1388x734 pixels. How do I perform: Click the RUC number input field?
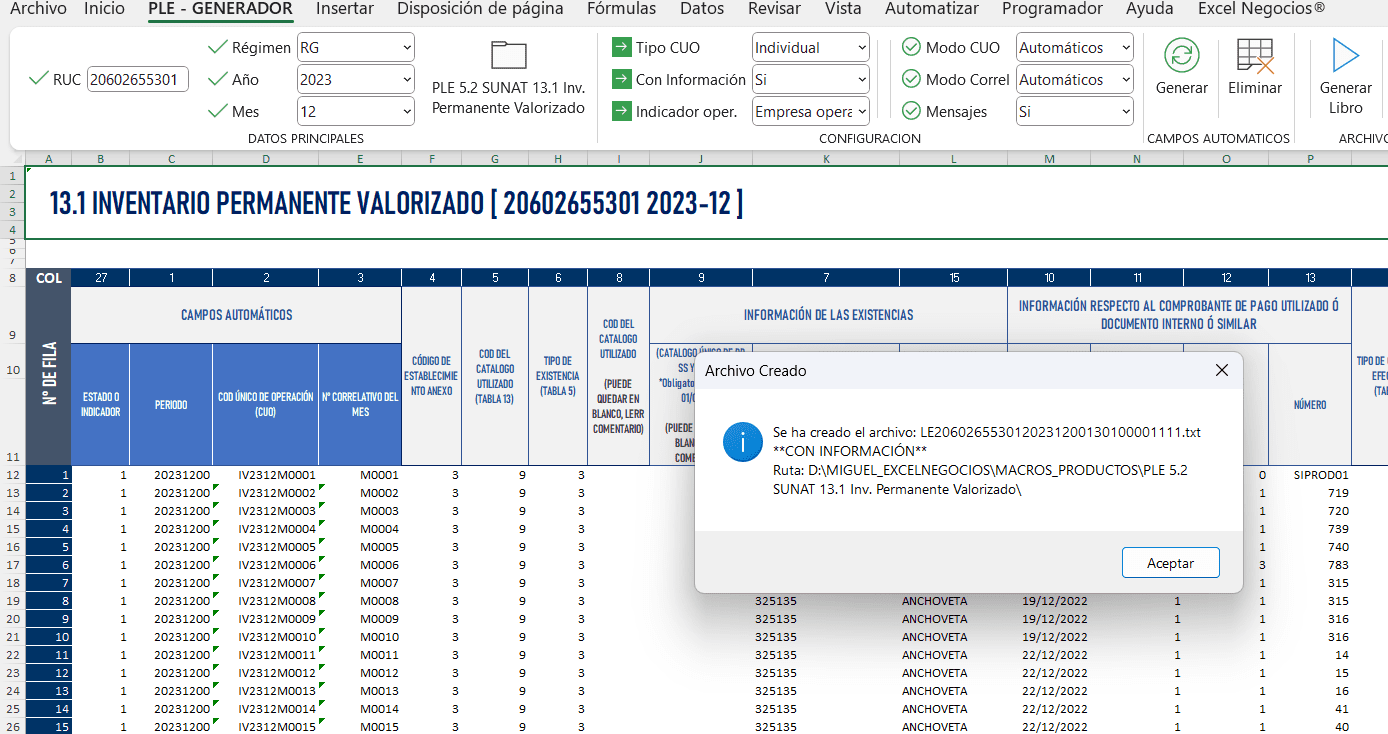click(138, 80)
